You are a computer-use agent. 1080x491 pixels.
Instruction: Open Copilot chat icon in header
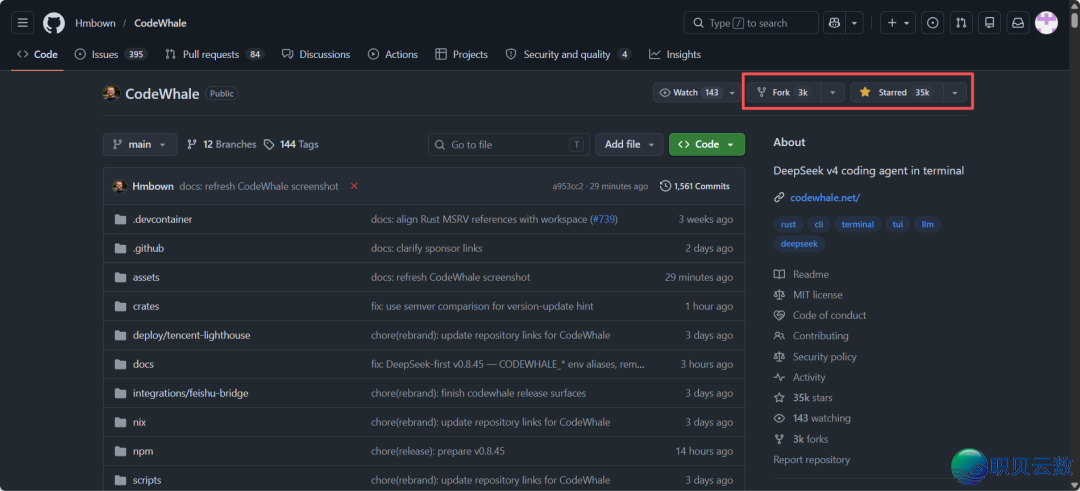click(835, 23)
